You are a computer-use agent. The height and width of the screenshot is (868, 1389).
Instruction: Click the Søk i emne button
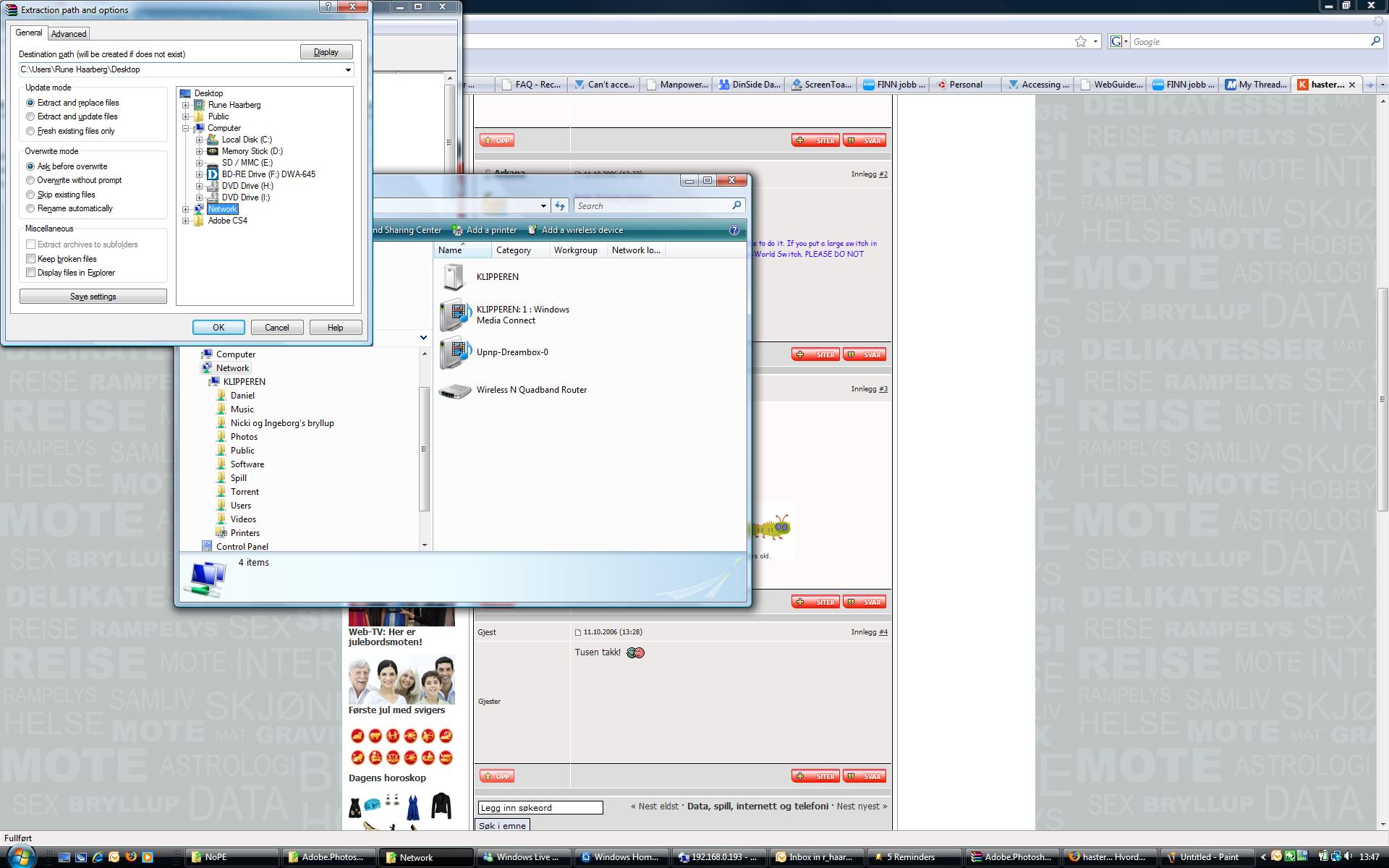tap(503, 825)
